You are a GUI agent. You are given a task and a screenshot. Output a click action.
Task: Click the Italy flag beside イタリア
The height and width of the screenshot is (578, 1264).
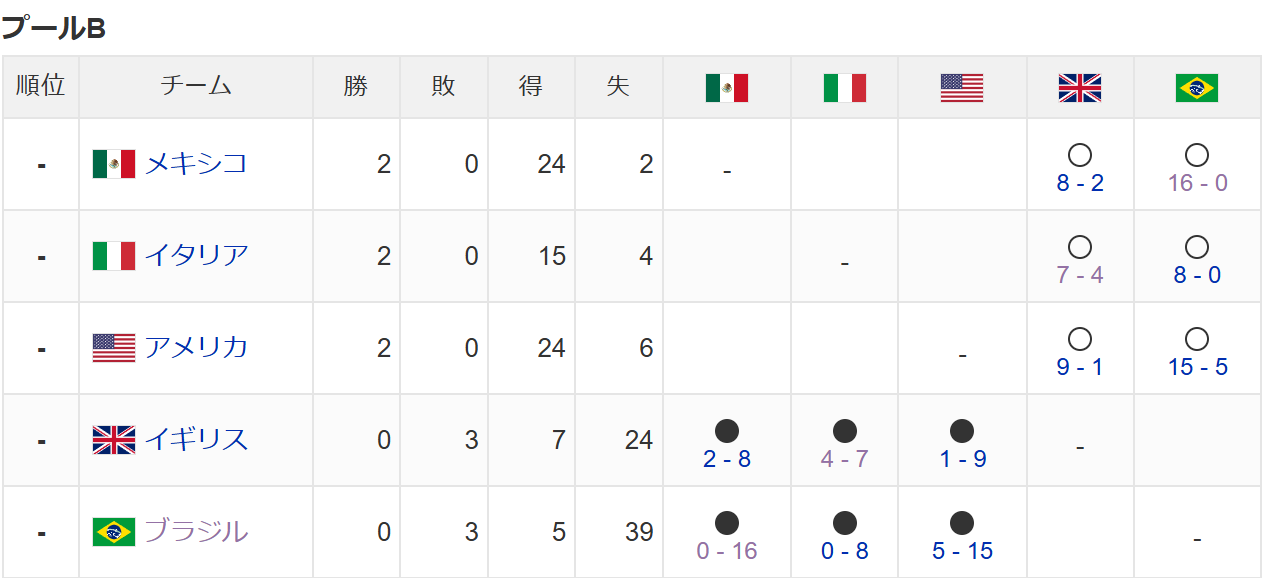coord(114,256)
